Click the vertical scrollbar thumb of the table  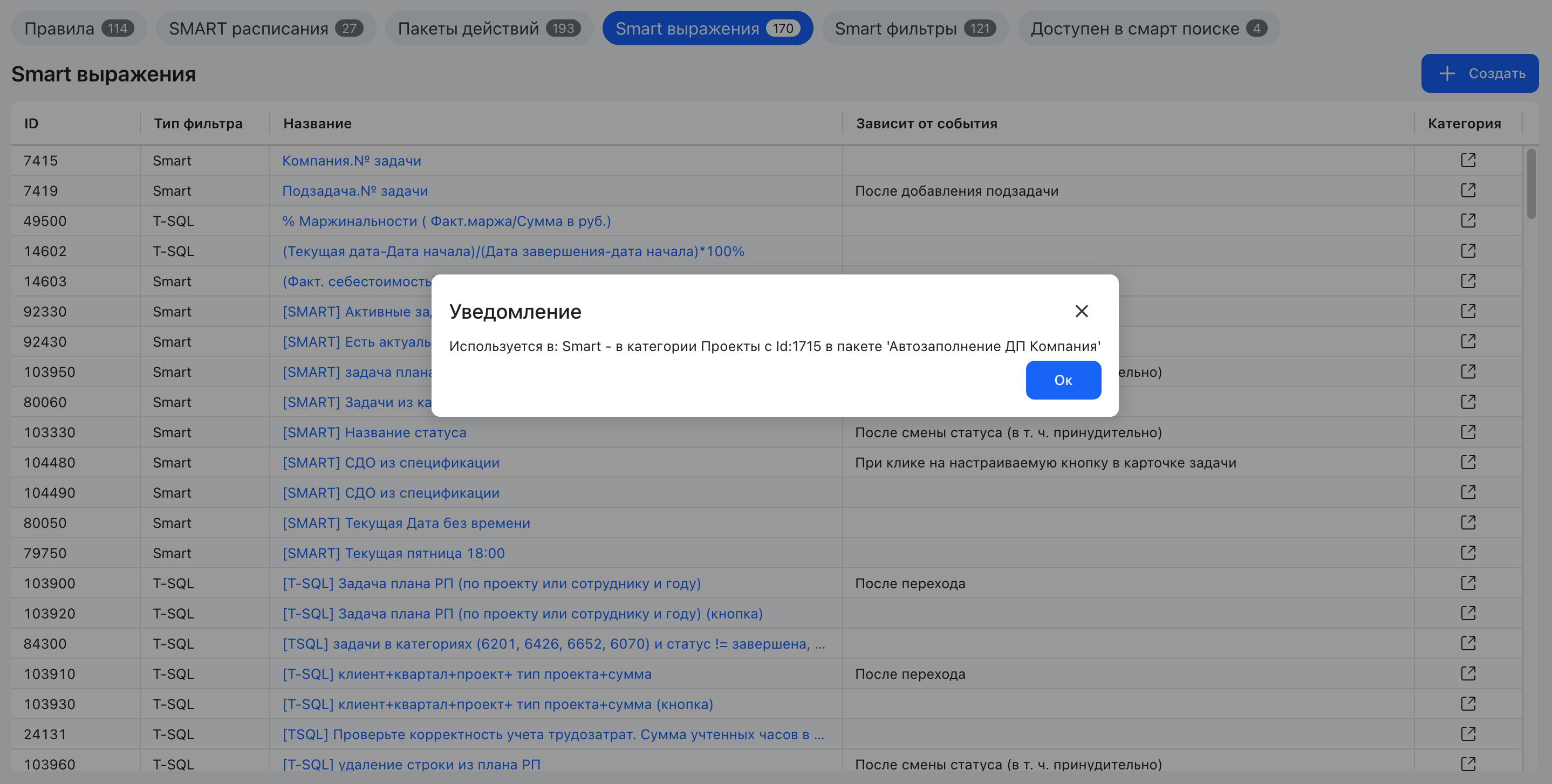[x=1531, y=184]
